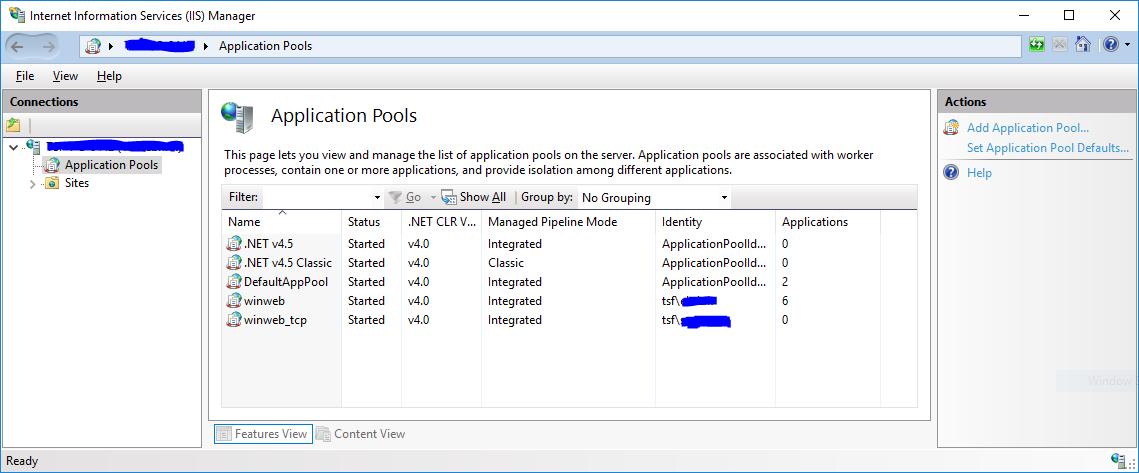Open the dropdown arrow beside the Help icon
The height and width of the screenshot is (473, 1139).
click(1127, 45)
